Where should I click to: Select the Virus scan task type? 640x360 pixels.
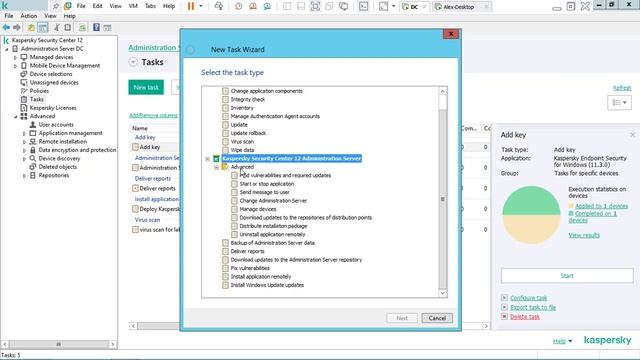coord(242,142)
